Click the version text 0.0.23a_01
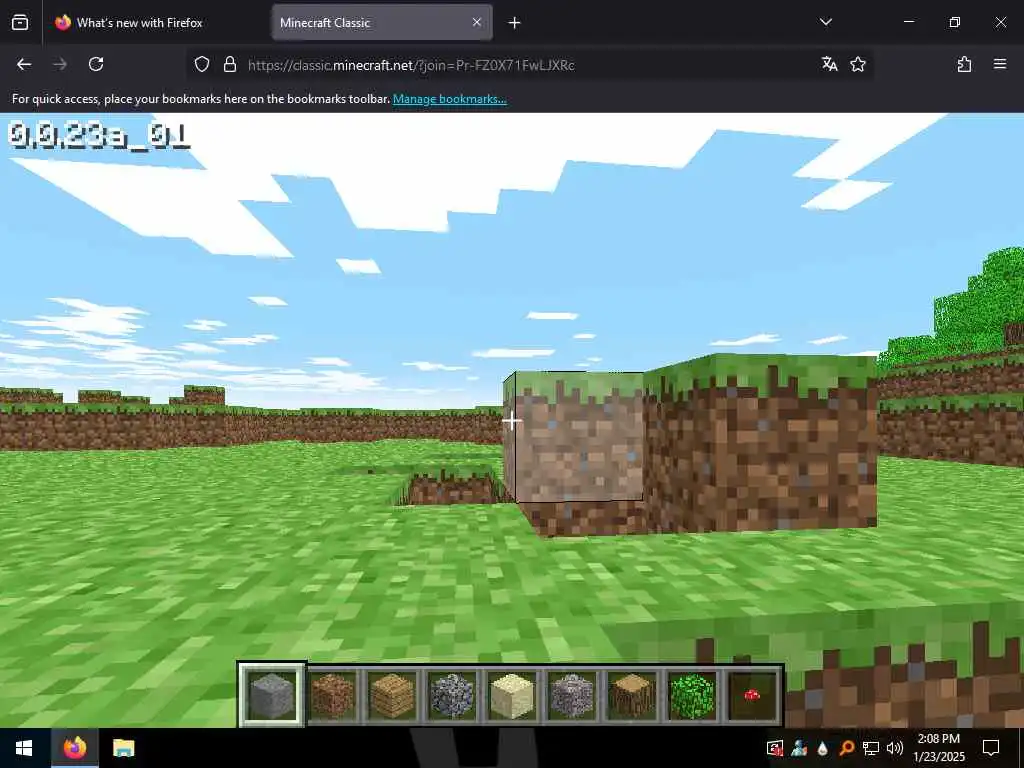Screen dimensions: 1024x768 click(x=99, y=135)
